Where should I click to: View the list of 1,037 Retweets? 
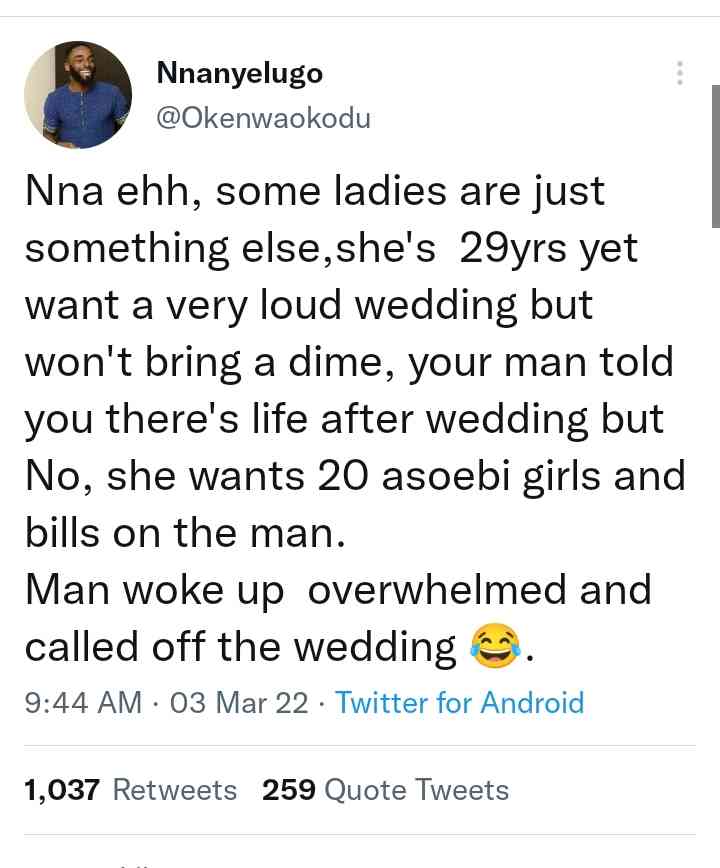131,789
